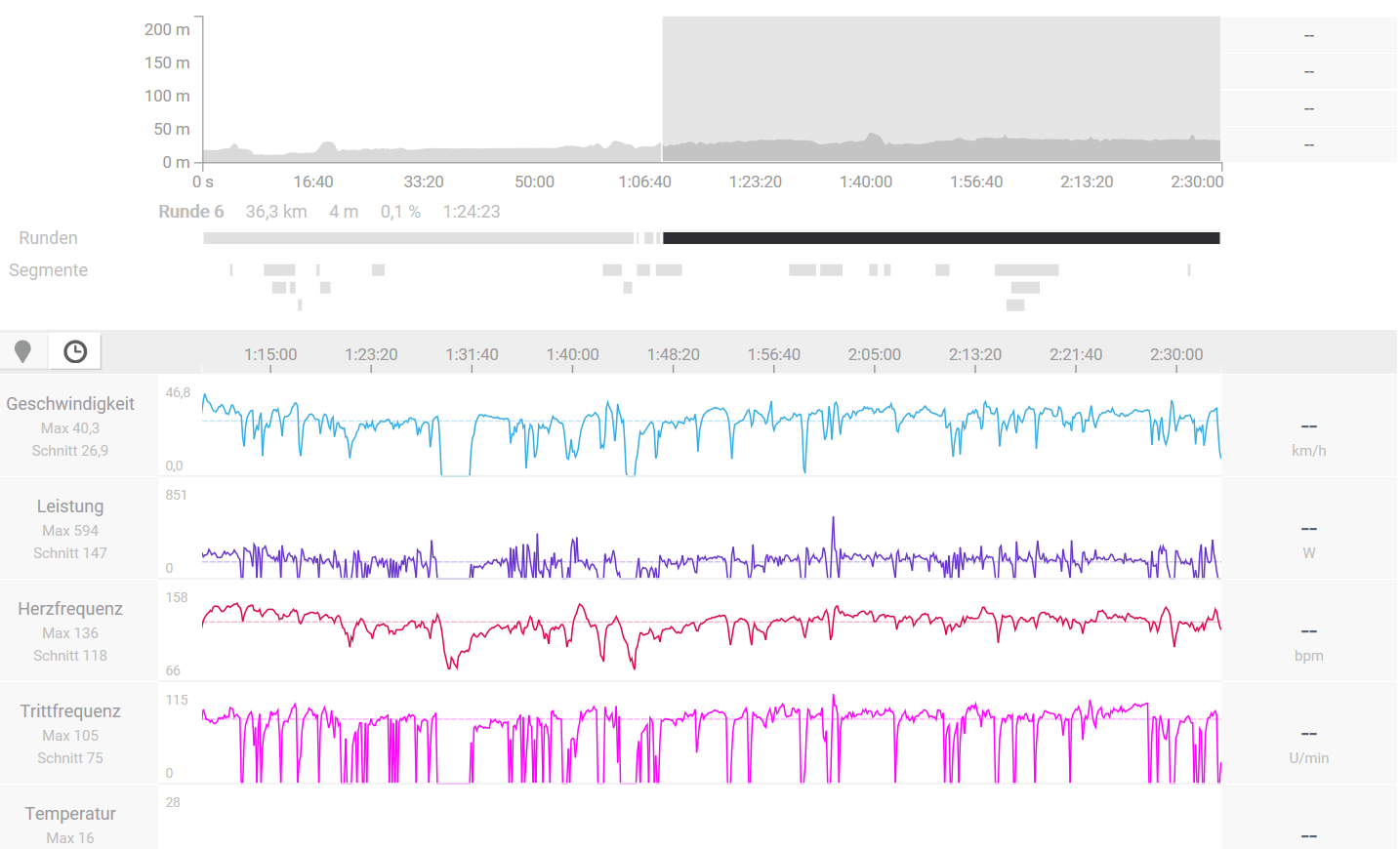This screenshot has height=849, width=1400.
Task: Open the Temperatur chart label
Action: coord(70,814)
